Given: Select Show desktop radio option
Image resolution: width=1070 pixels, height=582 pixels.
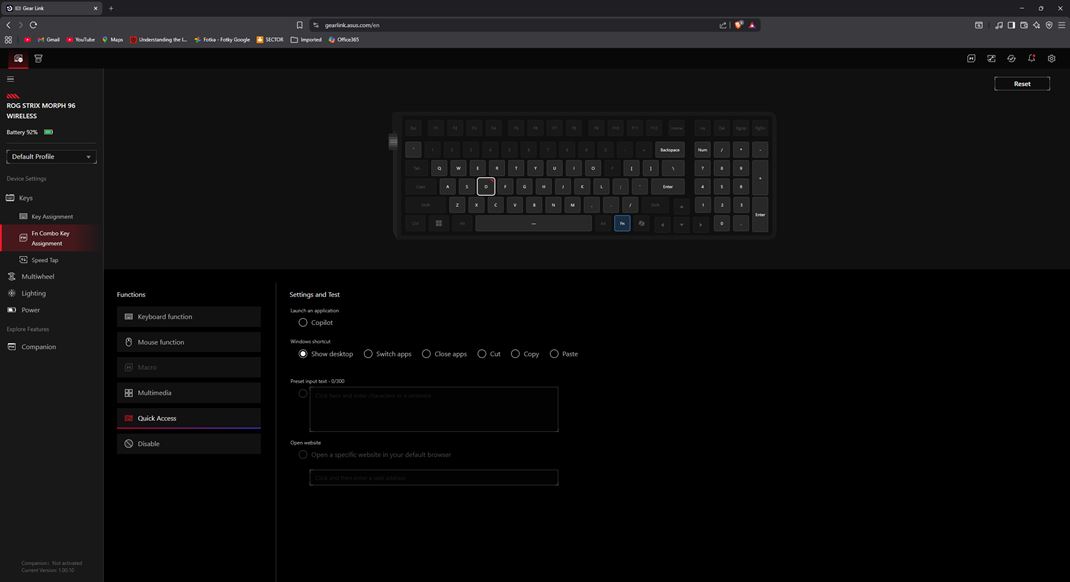Looking at the screenshot, I should point(303,353).
